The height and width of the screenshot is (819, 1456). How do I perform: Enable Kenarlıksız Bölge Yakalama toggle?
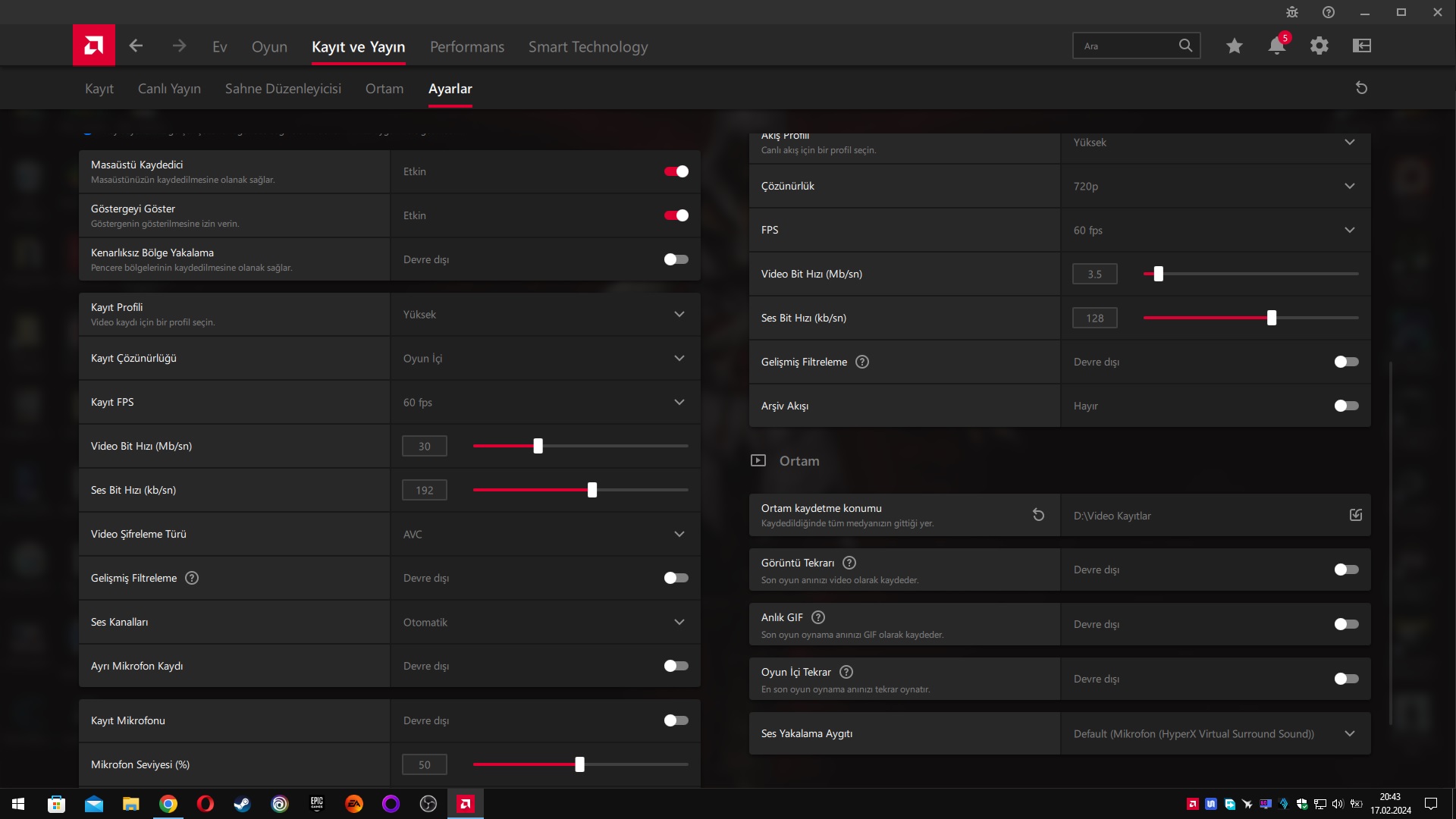coord(676,259)
